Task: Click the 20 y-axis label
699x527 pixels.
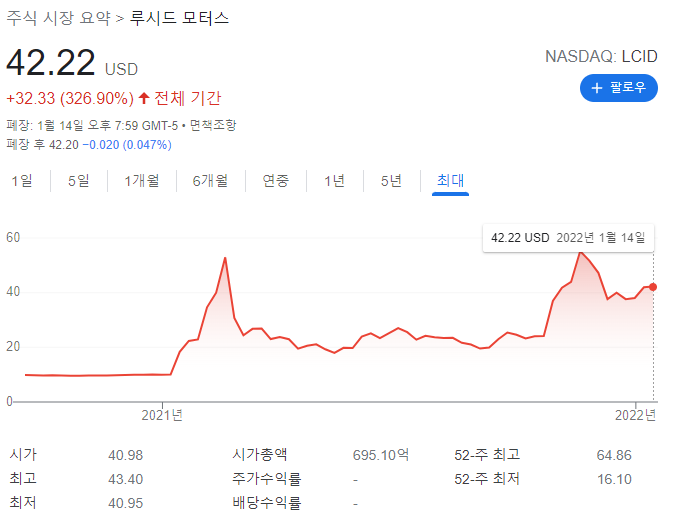Action: tap(13, 346)
